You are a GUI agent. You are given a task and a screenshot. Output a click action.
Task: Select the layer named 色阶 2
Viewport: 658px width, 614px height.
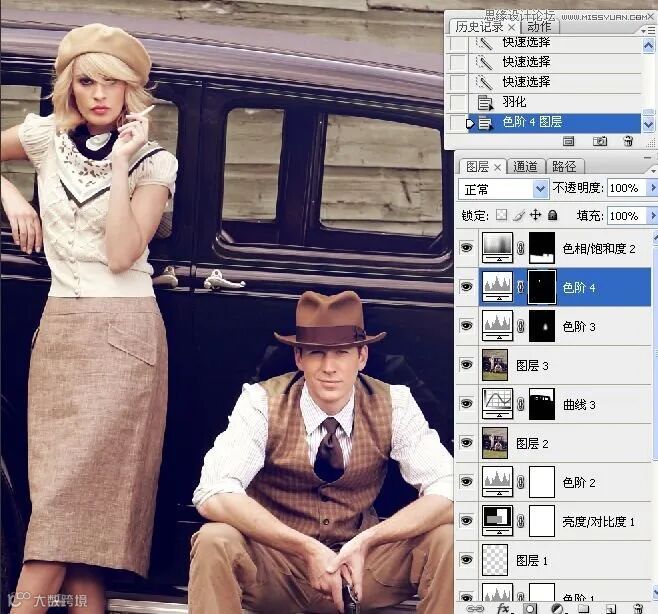(x=579, y=483)
